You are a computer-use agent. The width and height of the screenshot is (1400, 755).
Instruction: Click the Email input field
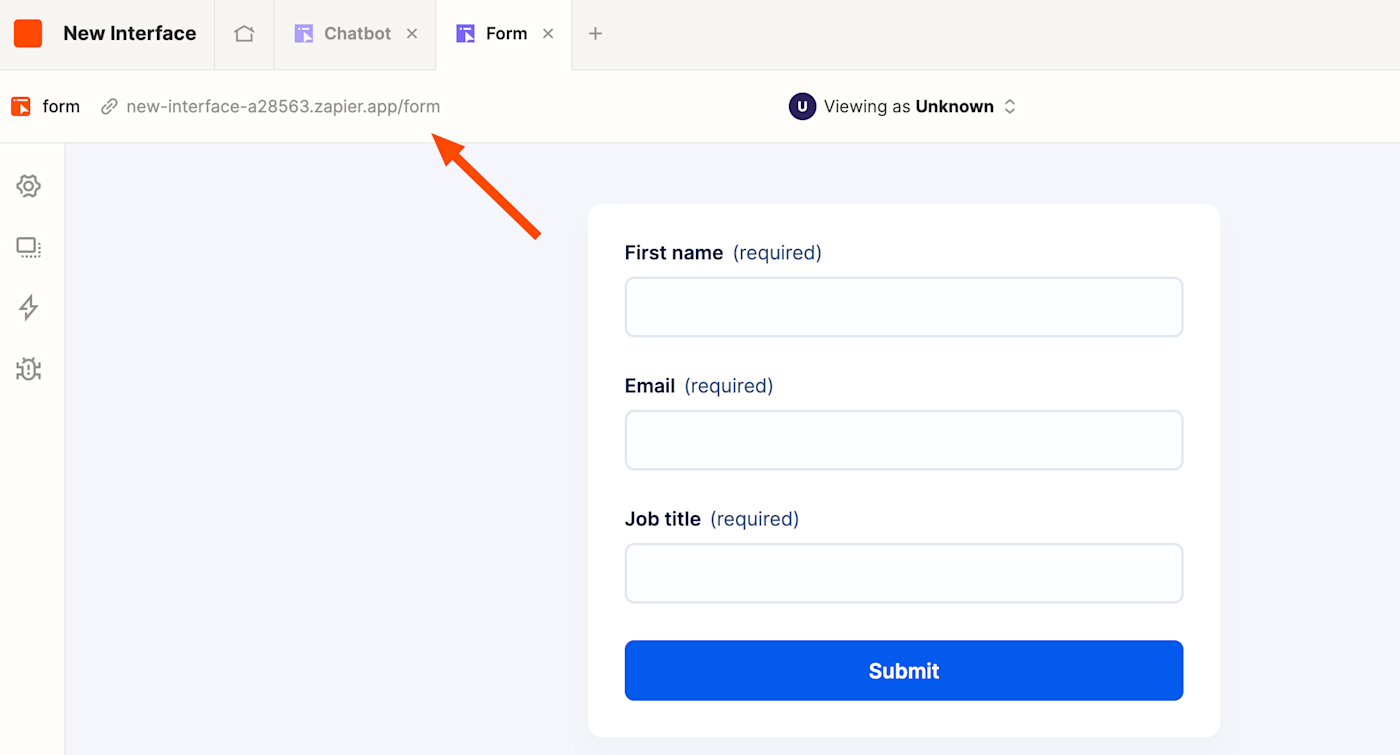pyautogui.click(x=903, y=440)
